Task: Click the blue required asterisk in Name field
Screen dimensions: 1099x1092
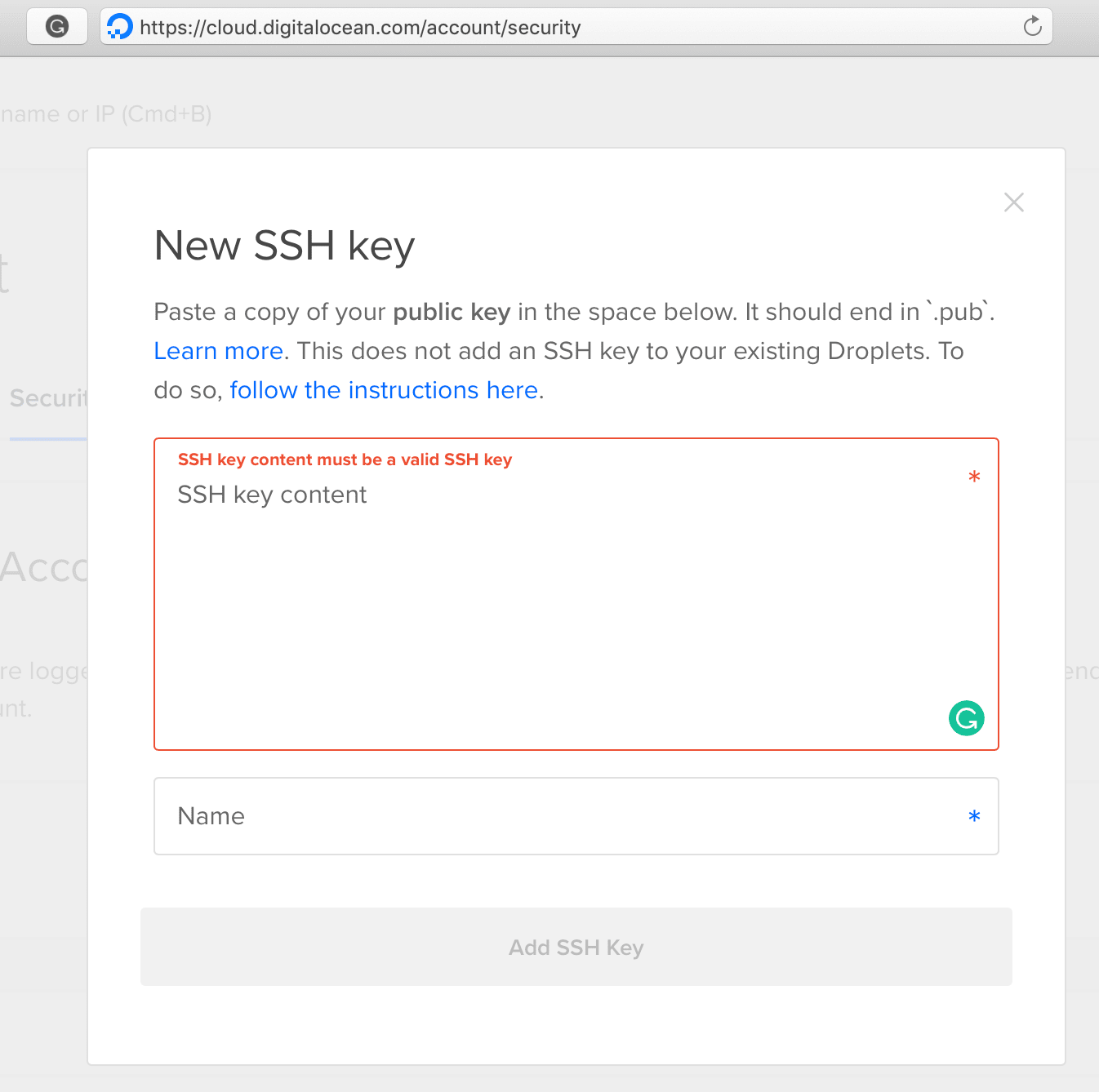Action: (974, 817)
